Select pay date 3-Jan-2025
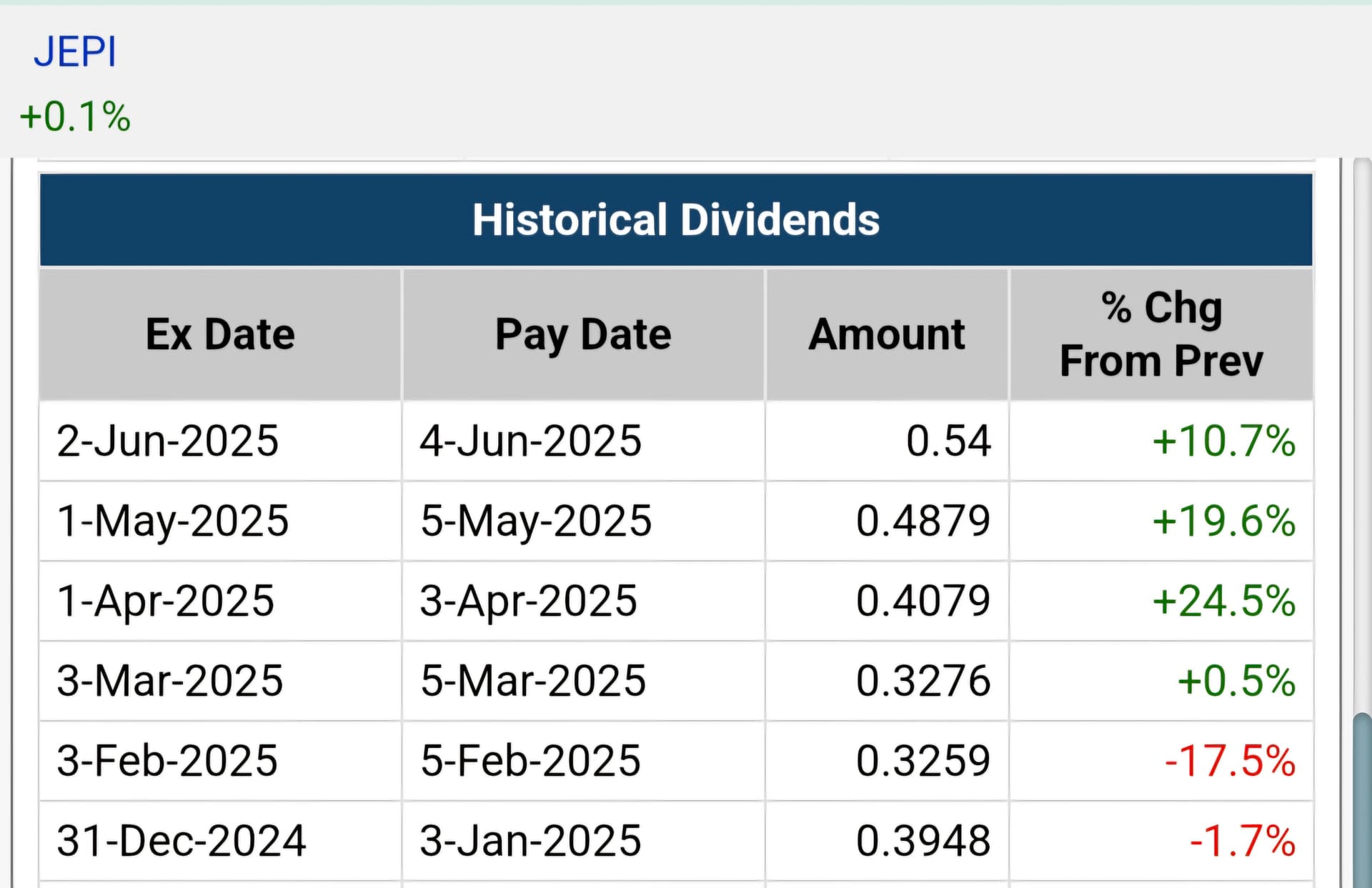 coord(530,841)
